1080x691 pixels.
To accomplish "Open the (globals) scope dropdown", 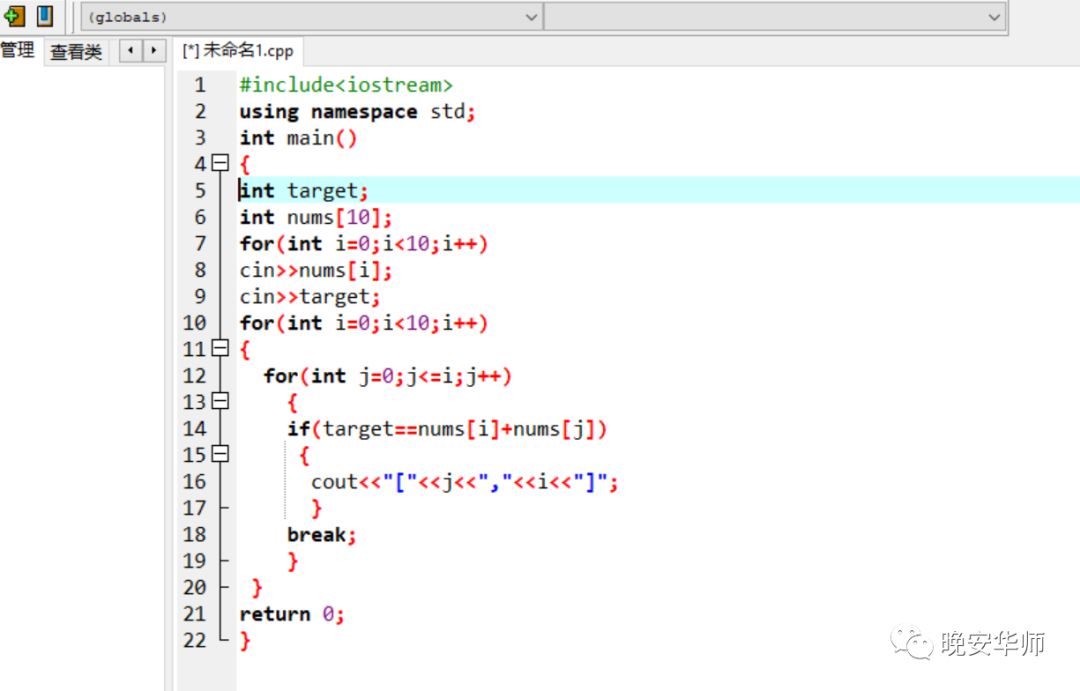I will (x=311, y=17).
